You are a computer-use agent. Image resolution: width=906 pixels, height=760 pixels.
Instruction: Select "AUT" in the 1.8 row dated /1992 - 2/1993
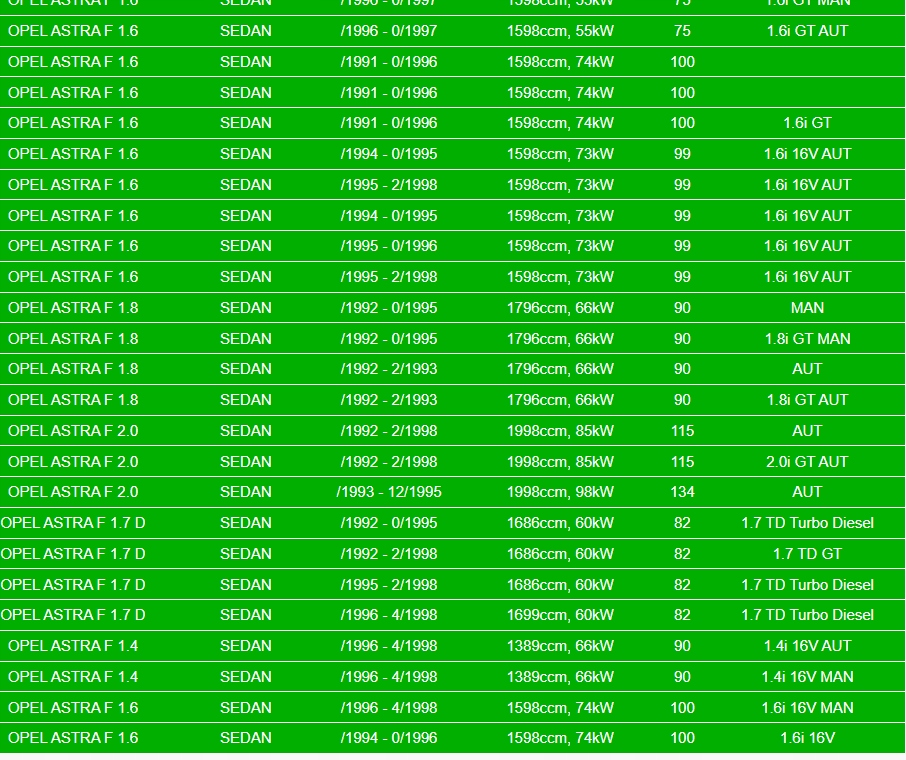(807, 369)
